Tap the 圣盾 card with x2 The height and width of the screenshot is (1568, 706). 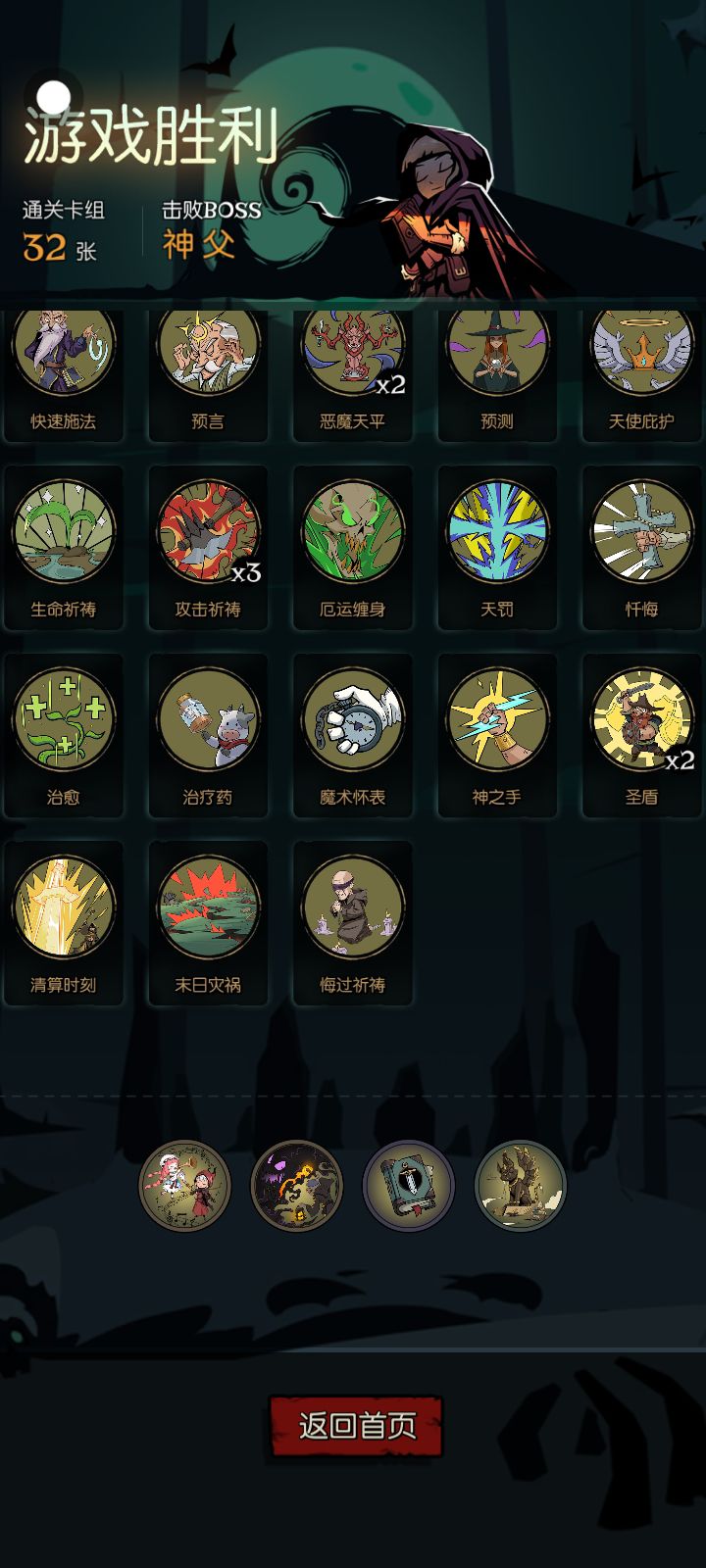(641, 735)
